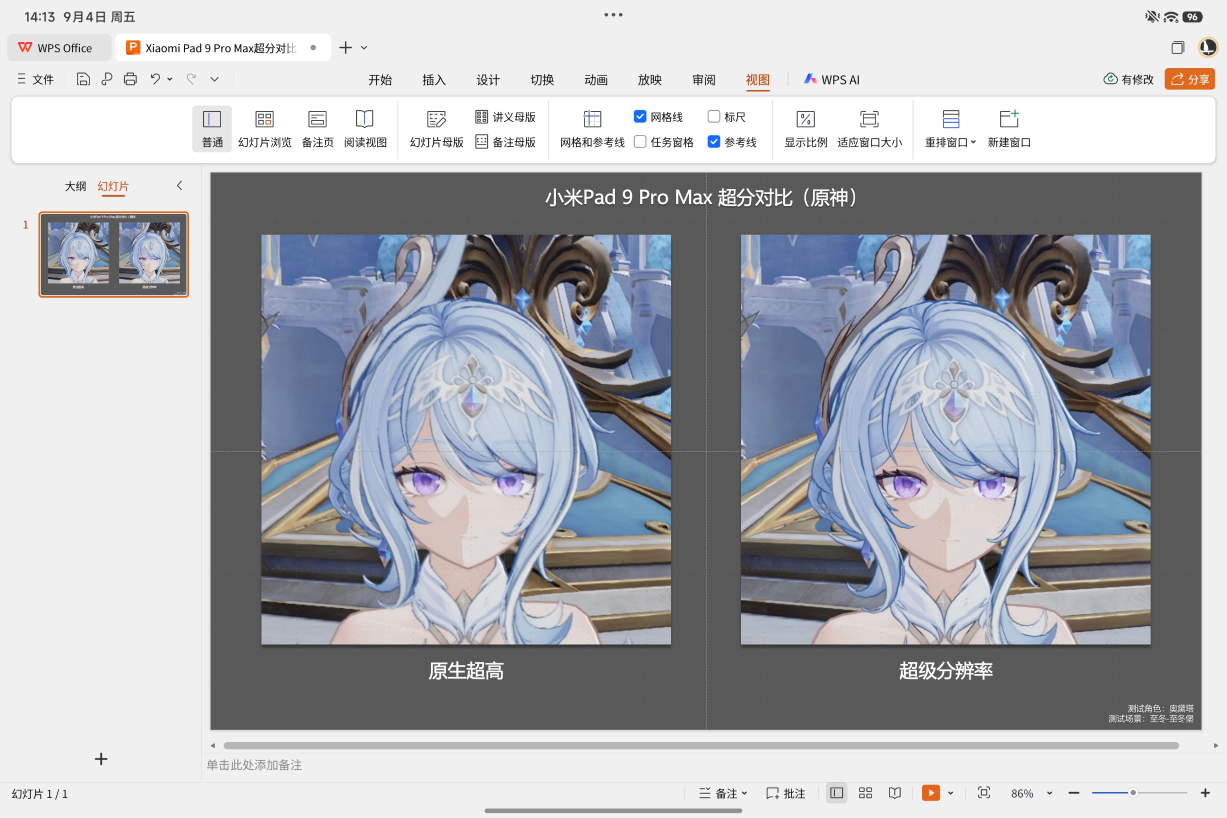
Task: Open Handout Master (讲义母版)
Action: pyautogui.click(x=505, y=117)
